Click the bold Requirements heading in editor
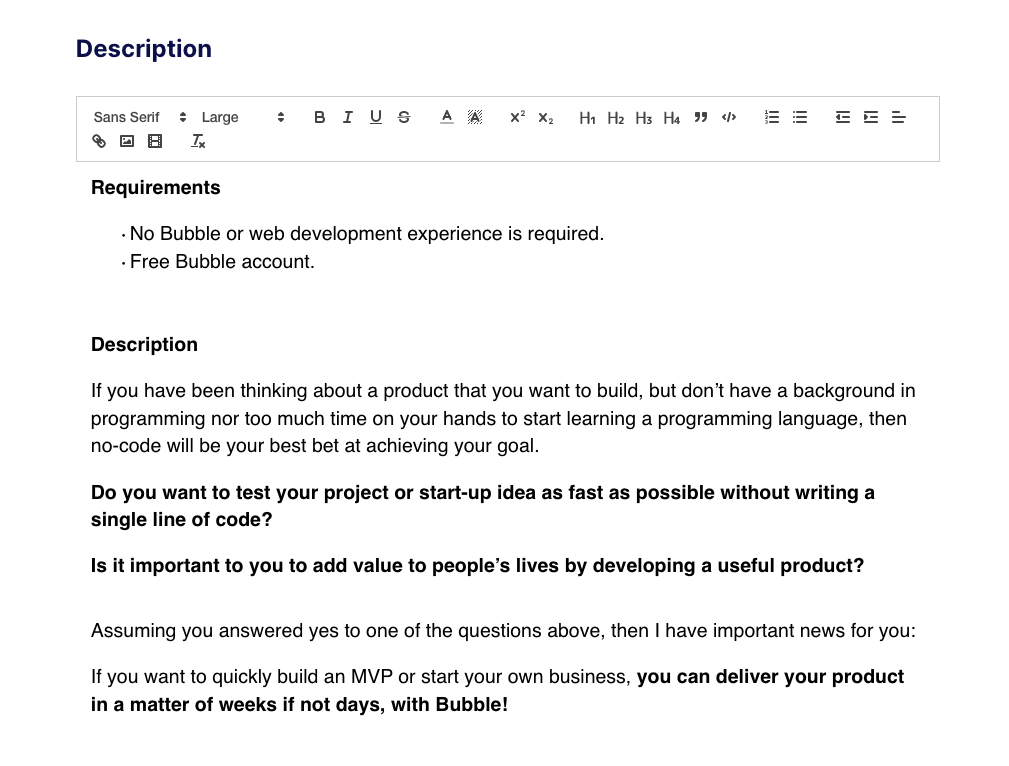Image resolution: width=1009 pixels, height=766 pixels. pos(156,187)
